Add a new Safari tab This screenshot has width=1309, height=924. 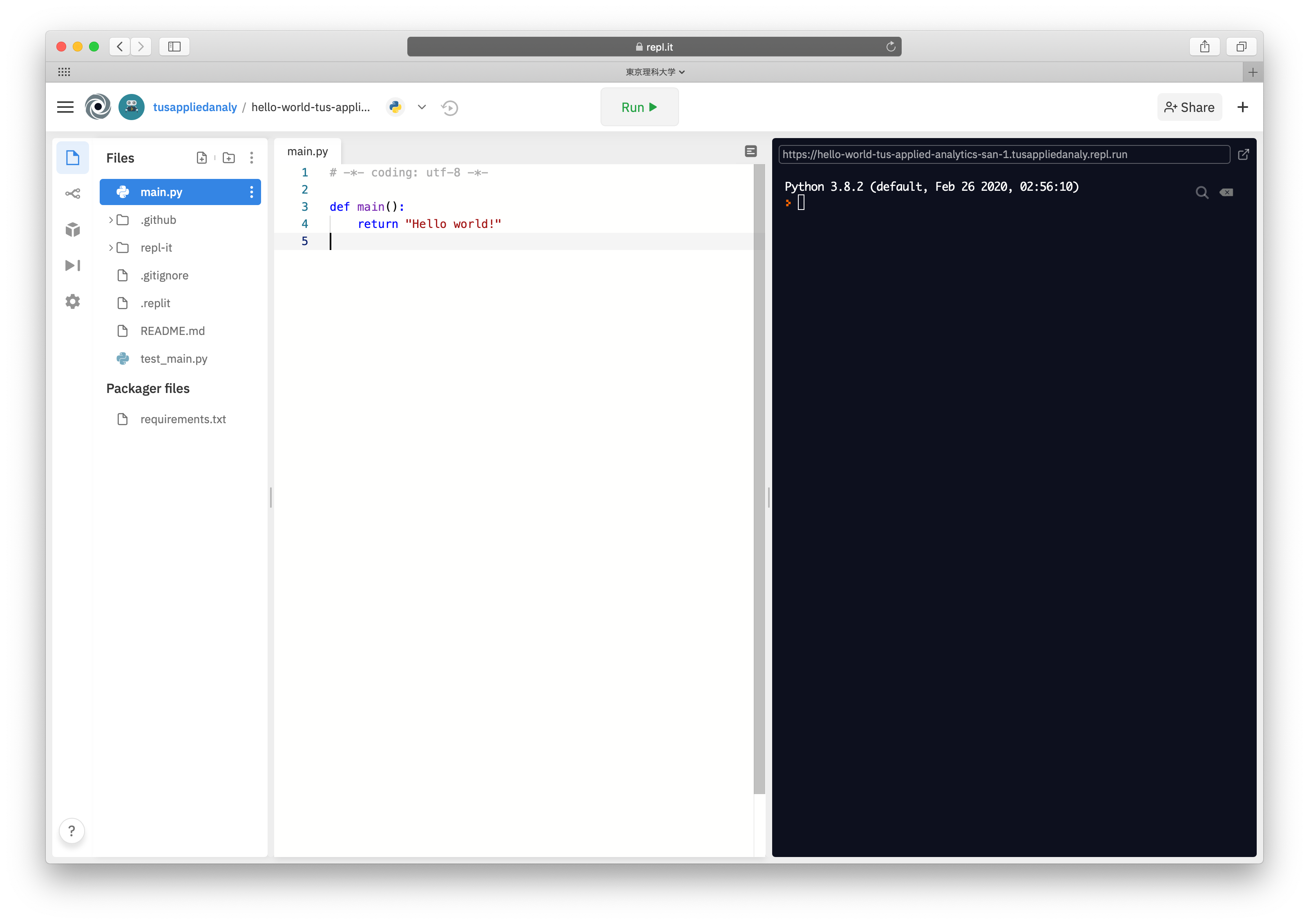pos(1253,72)
